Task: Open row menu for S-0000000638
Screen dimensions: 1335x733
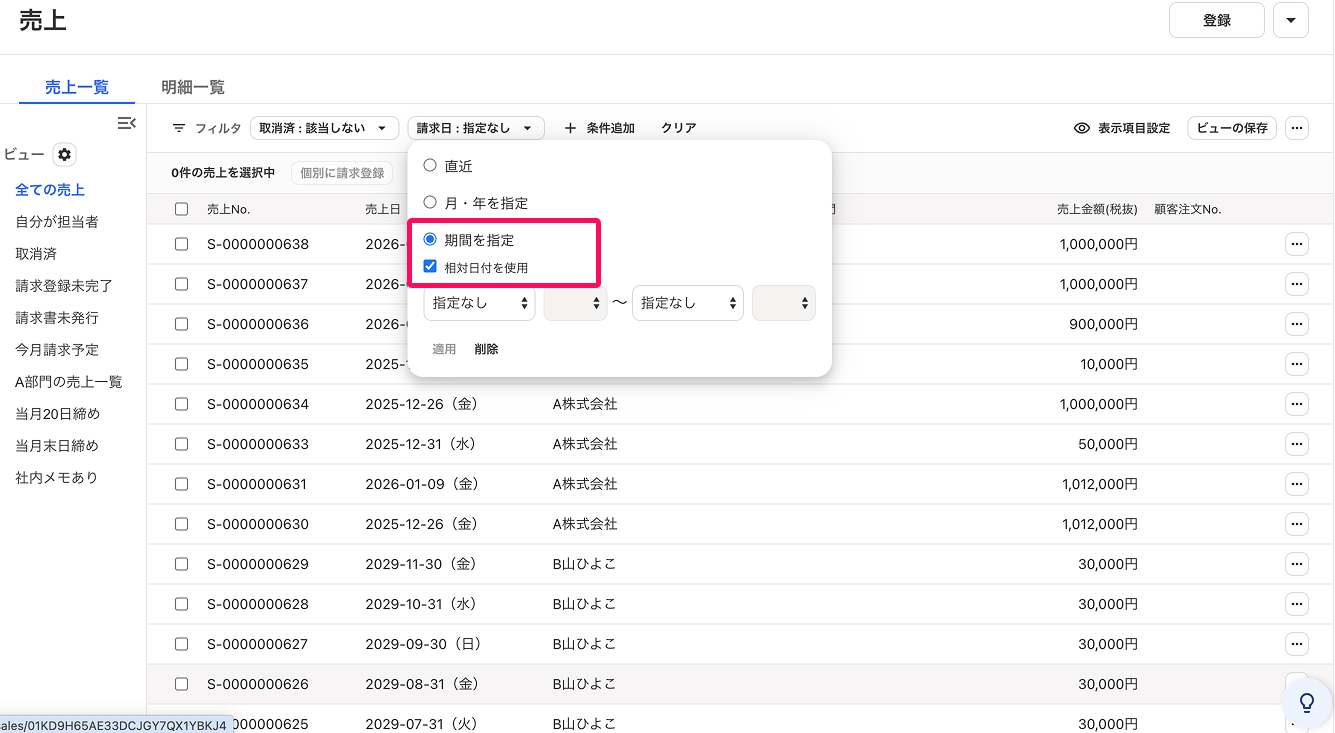Action: (x=1297, y=244)
